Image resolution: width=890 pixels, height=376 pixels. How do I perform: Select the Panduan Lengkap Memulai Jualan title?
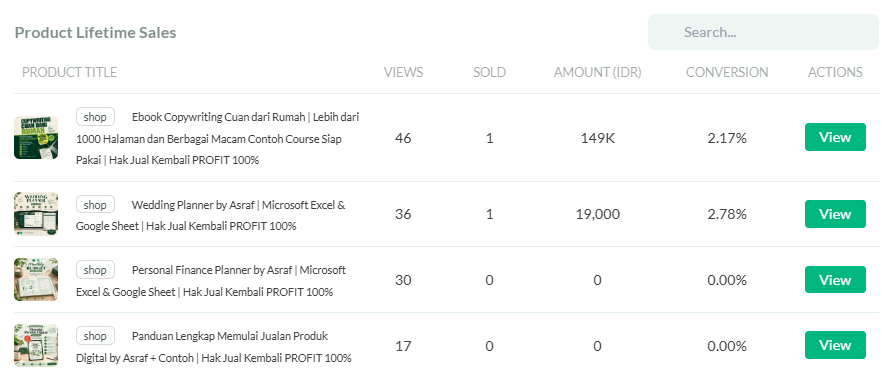tap(214, 347)
